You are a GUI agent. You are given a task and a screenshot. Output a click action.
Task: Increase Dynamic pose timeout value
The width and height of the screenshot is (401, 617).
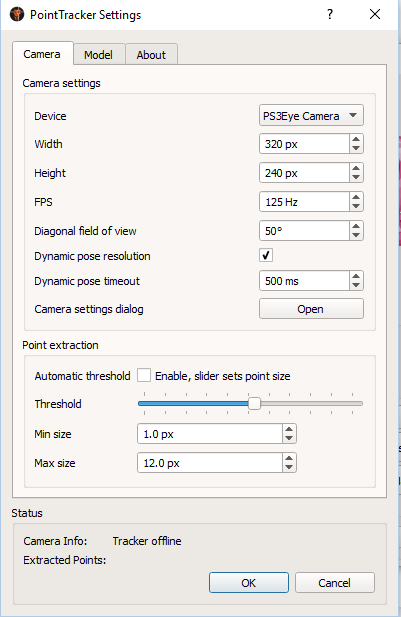point(356,276)
